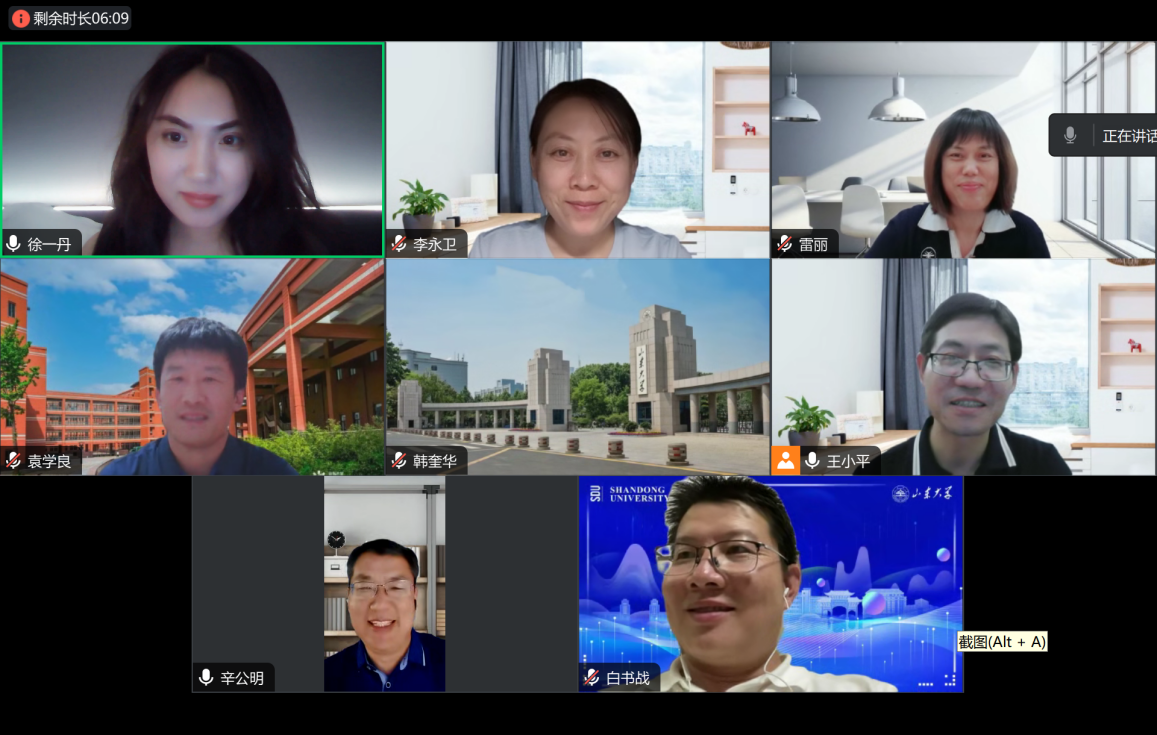The height and width of the screenshot is (735, 1157).
Task: Click the name label 白书战
Action: click(x=628, y=678)
